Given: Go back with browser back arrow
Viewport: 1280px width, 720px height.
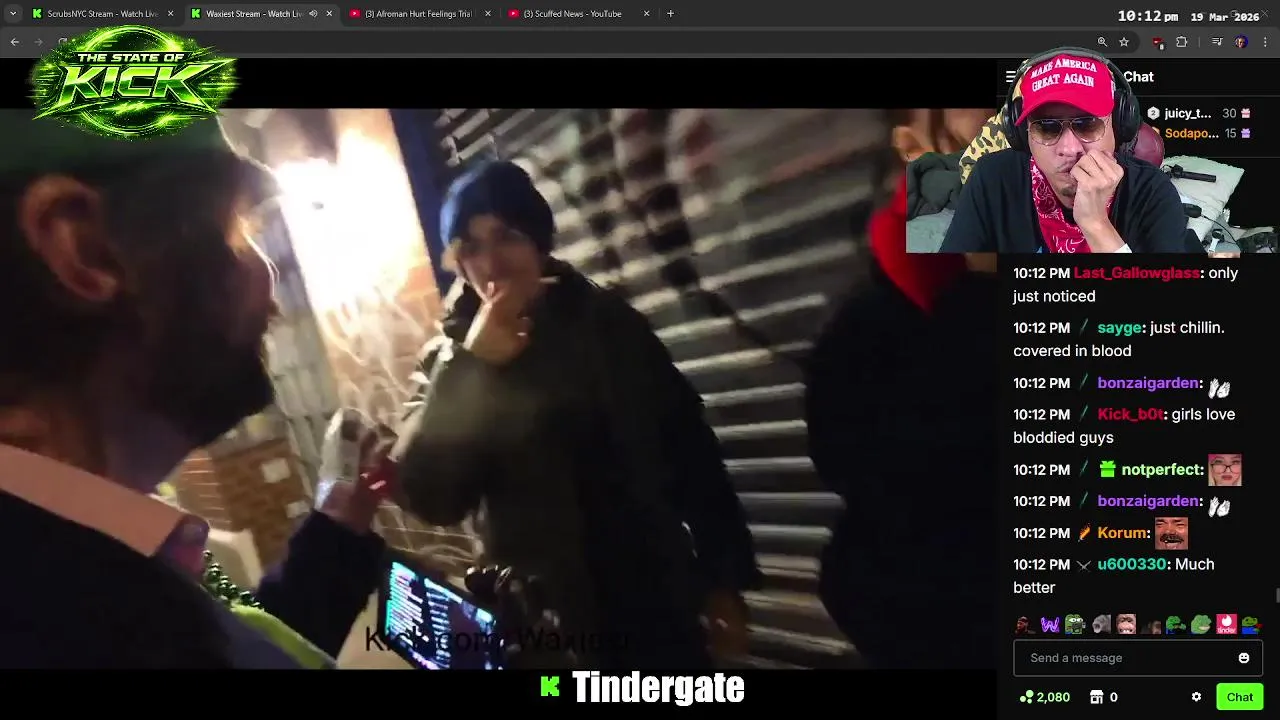Looking at the screenshot, I should (14, 42).
